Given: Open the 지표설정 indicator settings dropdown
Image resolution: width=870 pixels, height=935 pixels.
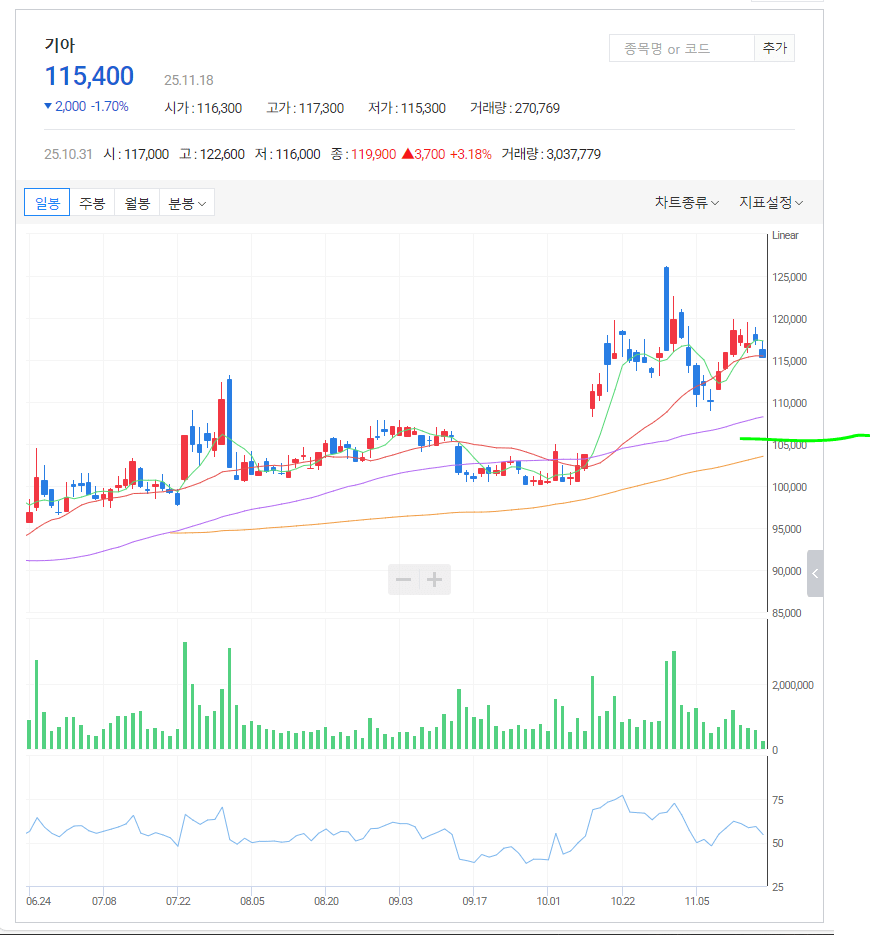Looking at the screenshot, I should [x=771, y=203].
